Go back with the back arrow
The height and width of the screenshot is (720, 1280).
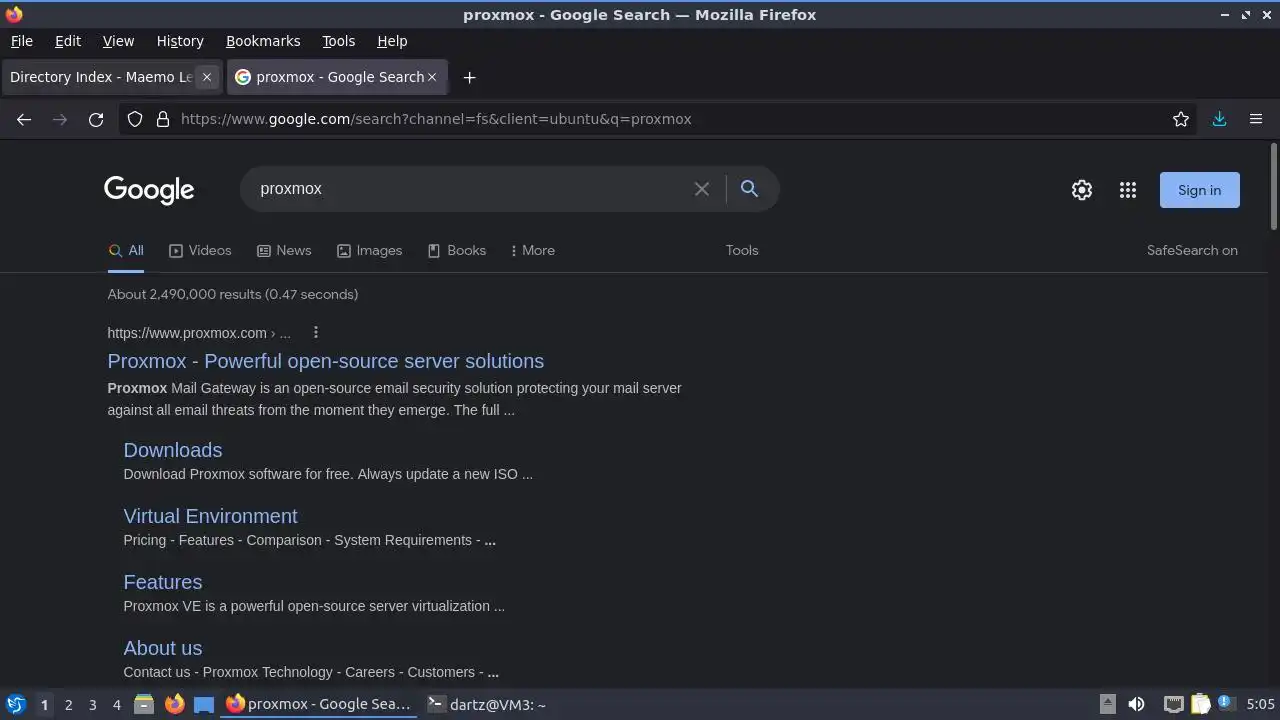(x=24, y=119)
